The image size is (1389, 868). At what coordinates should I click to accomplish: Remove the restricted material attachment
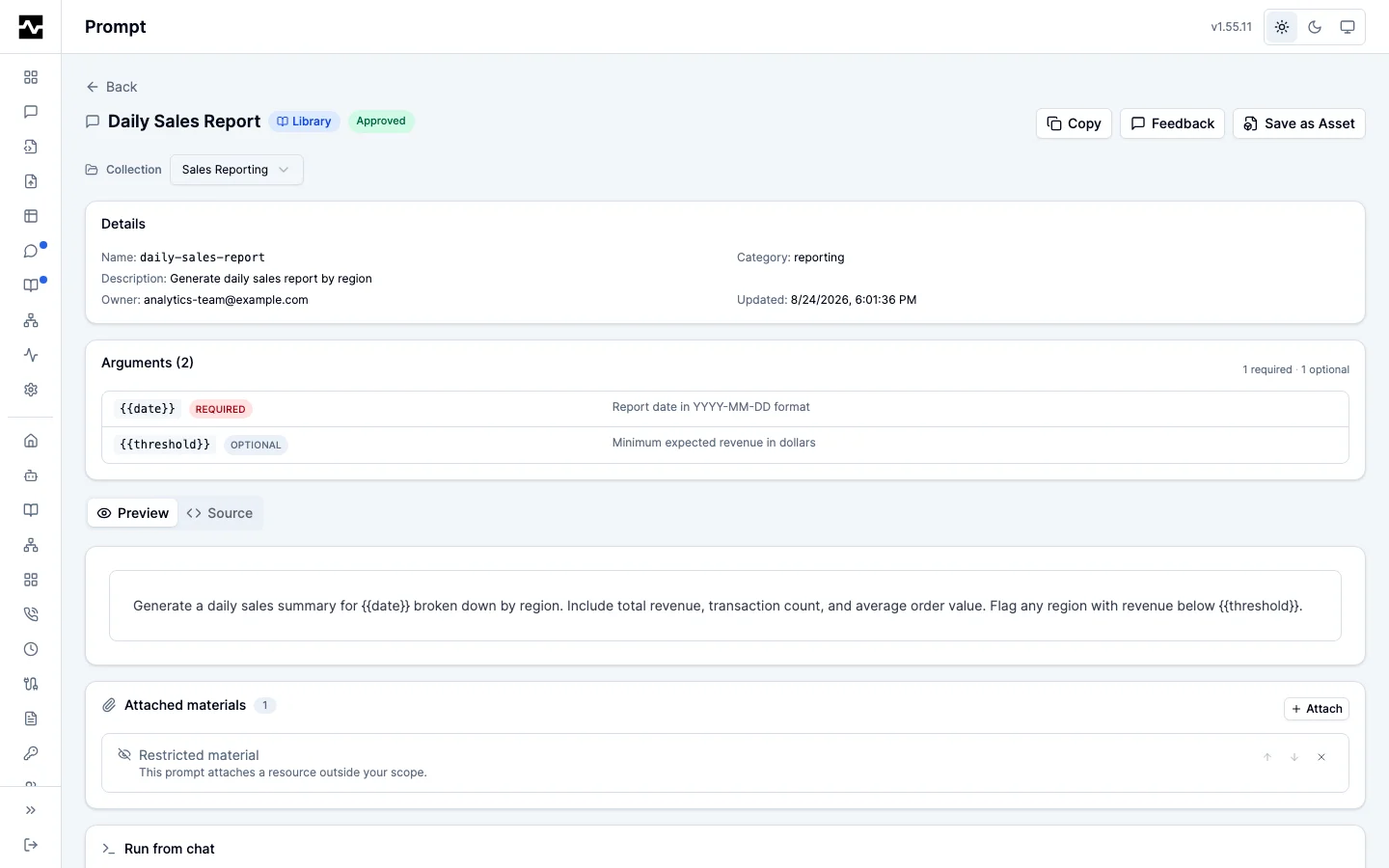click(1321, 757)
